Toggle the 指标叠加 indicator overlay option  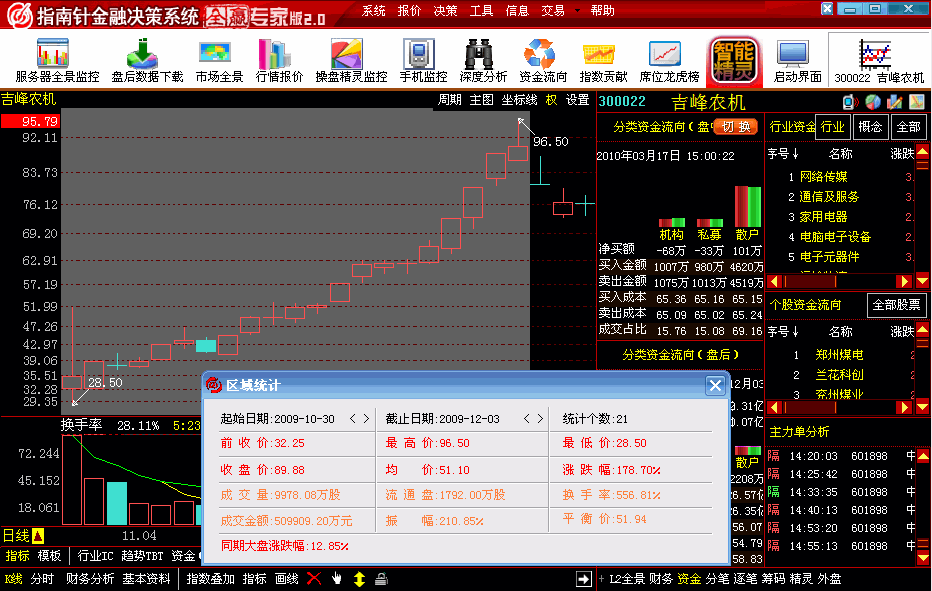point(210,578)
